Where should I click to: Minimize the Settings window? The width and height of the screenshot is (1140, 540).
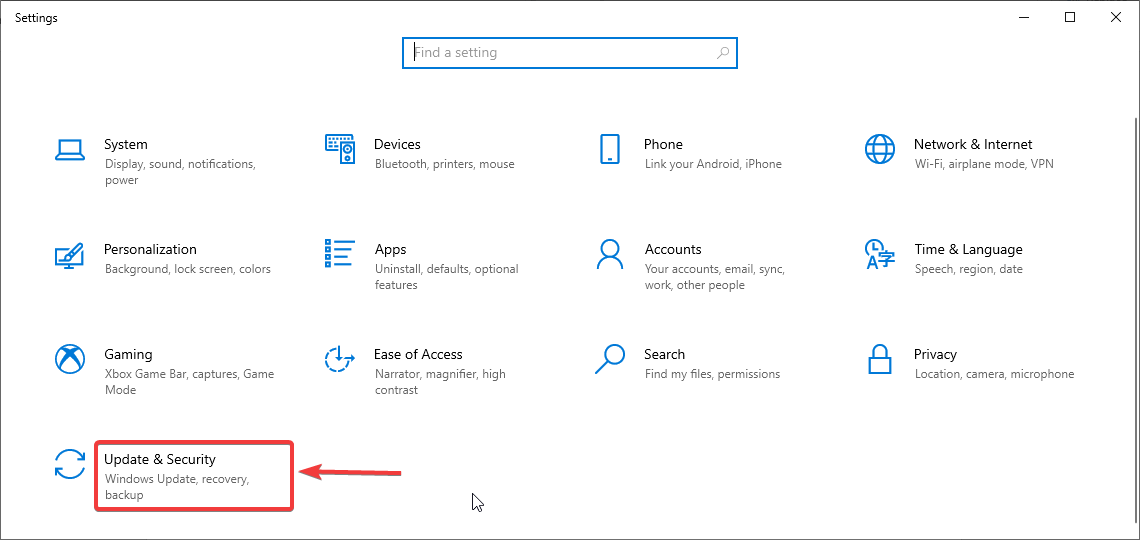click(x=1024, y=17)
